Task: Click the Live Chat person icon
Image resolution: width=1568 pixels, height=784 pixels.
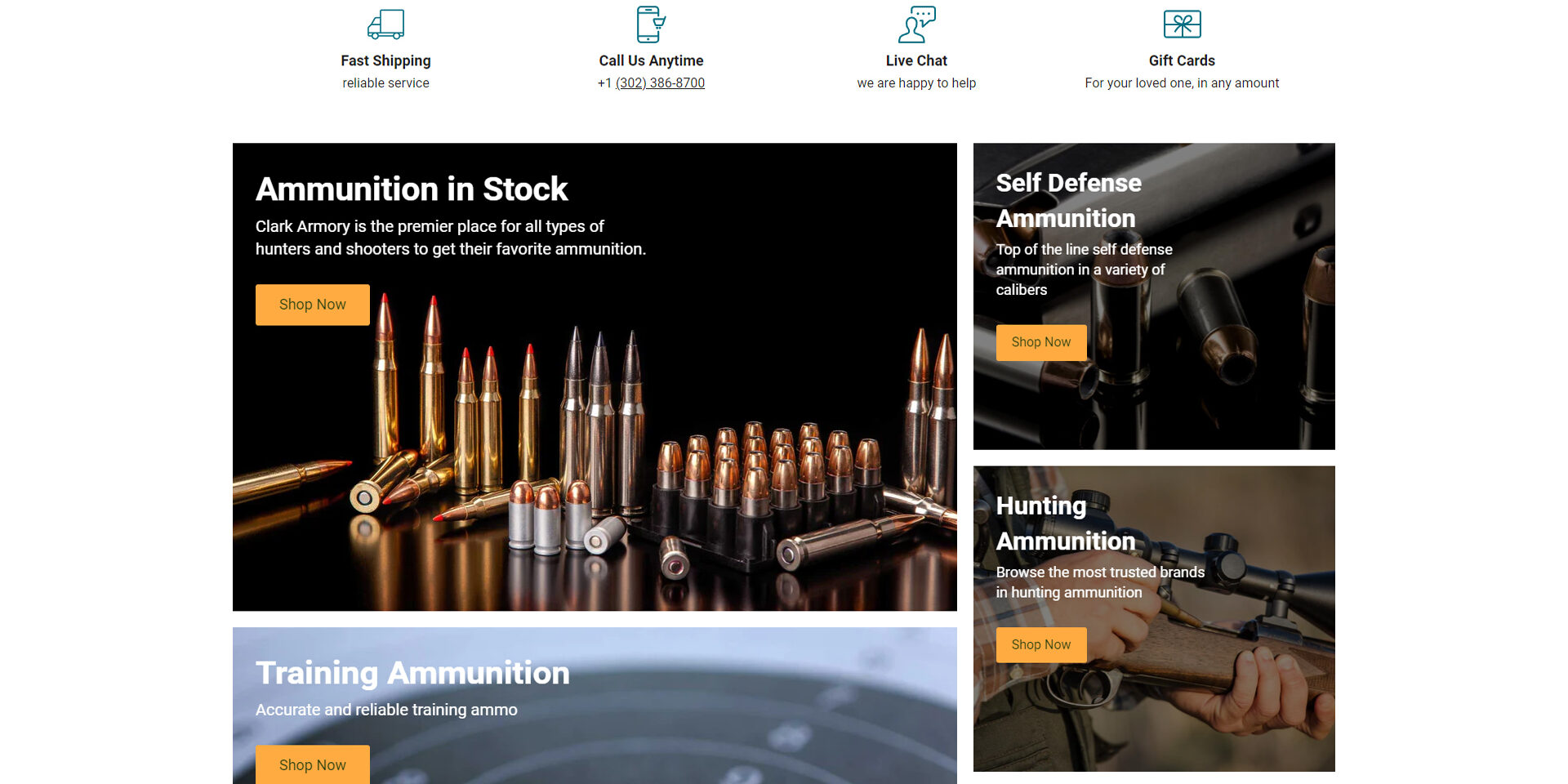Action: click(916, 24)
